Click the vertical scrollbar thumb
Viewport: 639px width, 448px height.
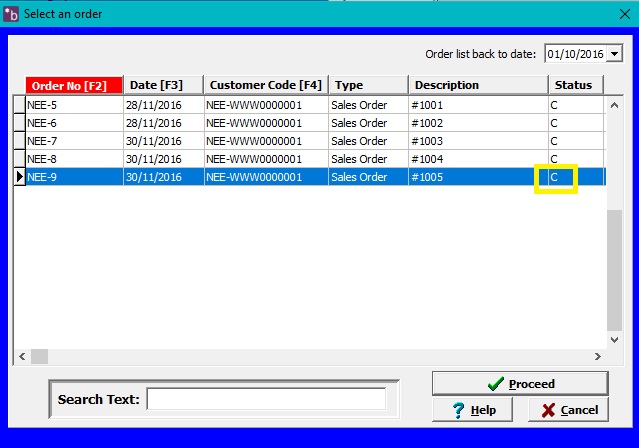coord(615,270)
